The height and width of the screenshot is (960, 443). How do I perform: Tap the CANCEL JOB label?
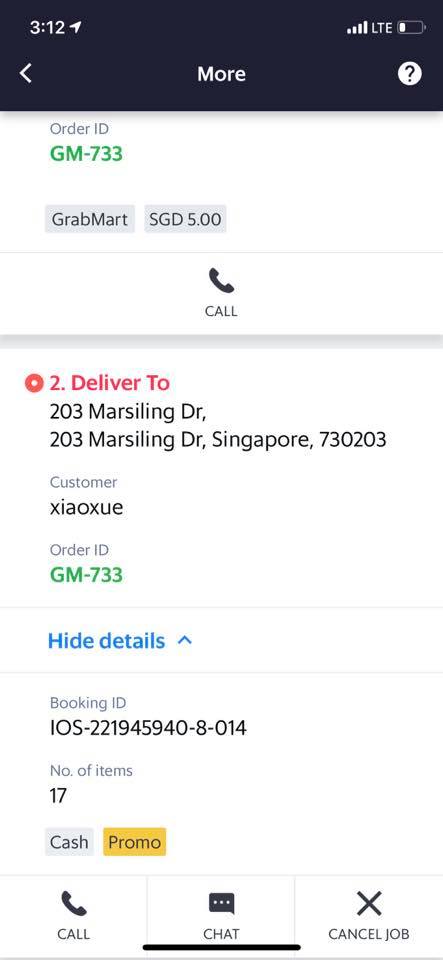[x=369, y=934]
